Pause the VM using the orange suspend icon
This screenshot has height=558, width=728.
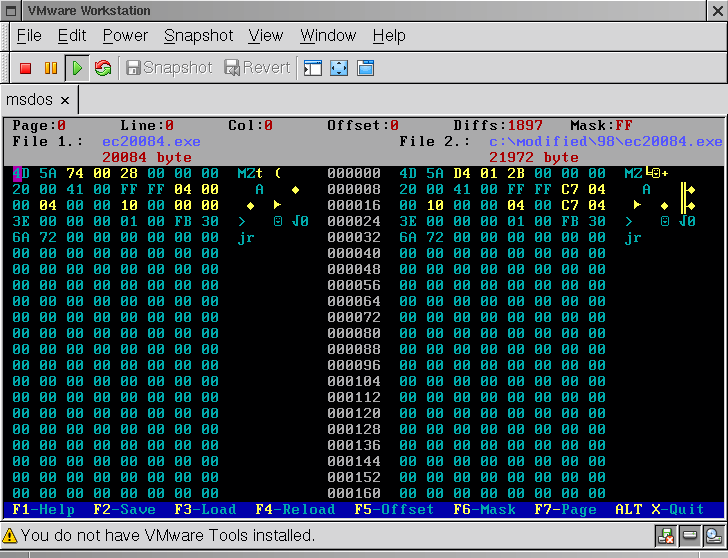51,68
